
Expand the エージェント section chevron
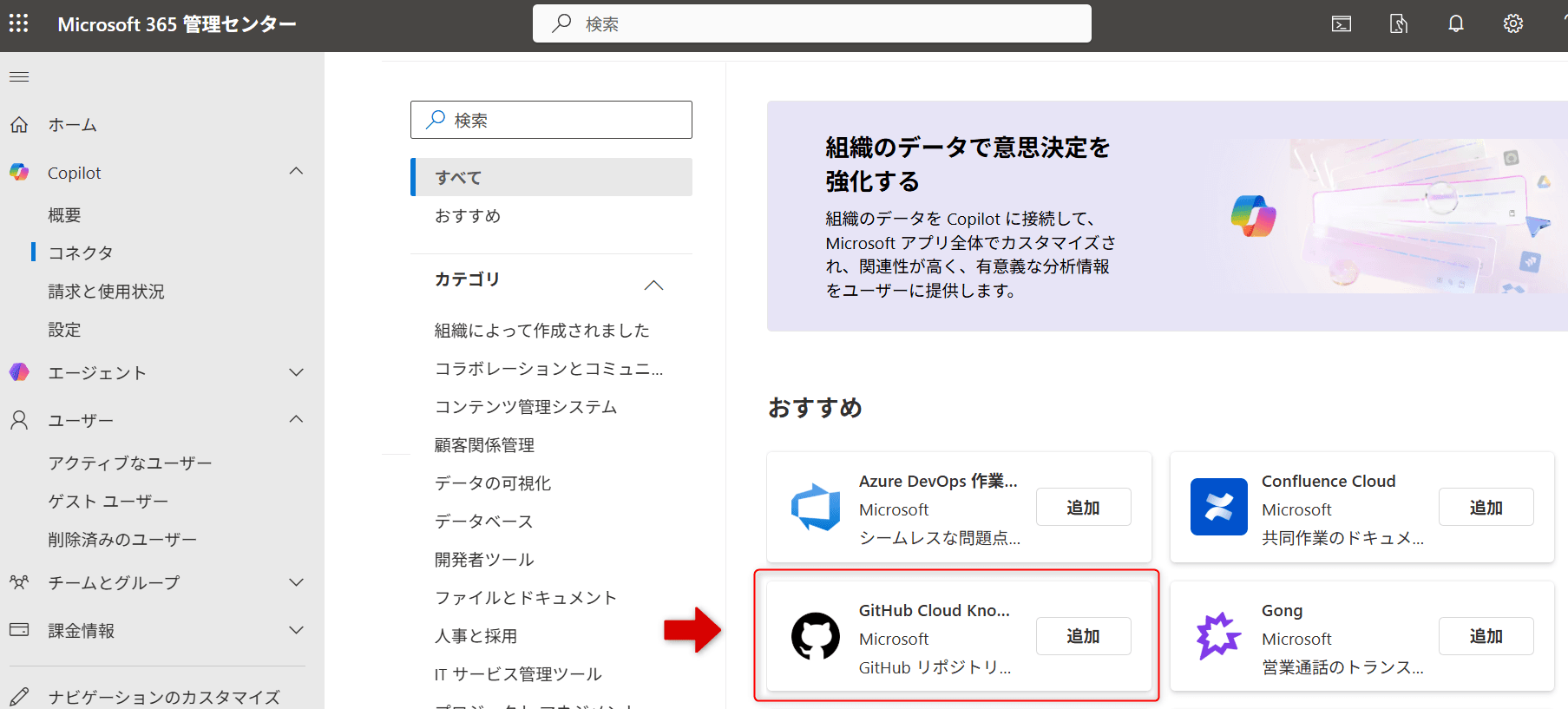pyautogui.click(x=296, y=372)
